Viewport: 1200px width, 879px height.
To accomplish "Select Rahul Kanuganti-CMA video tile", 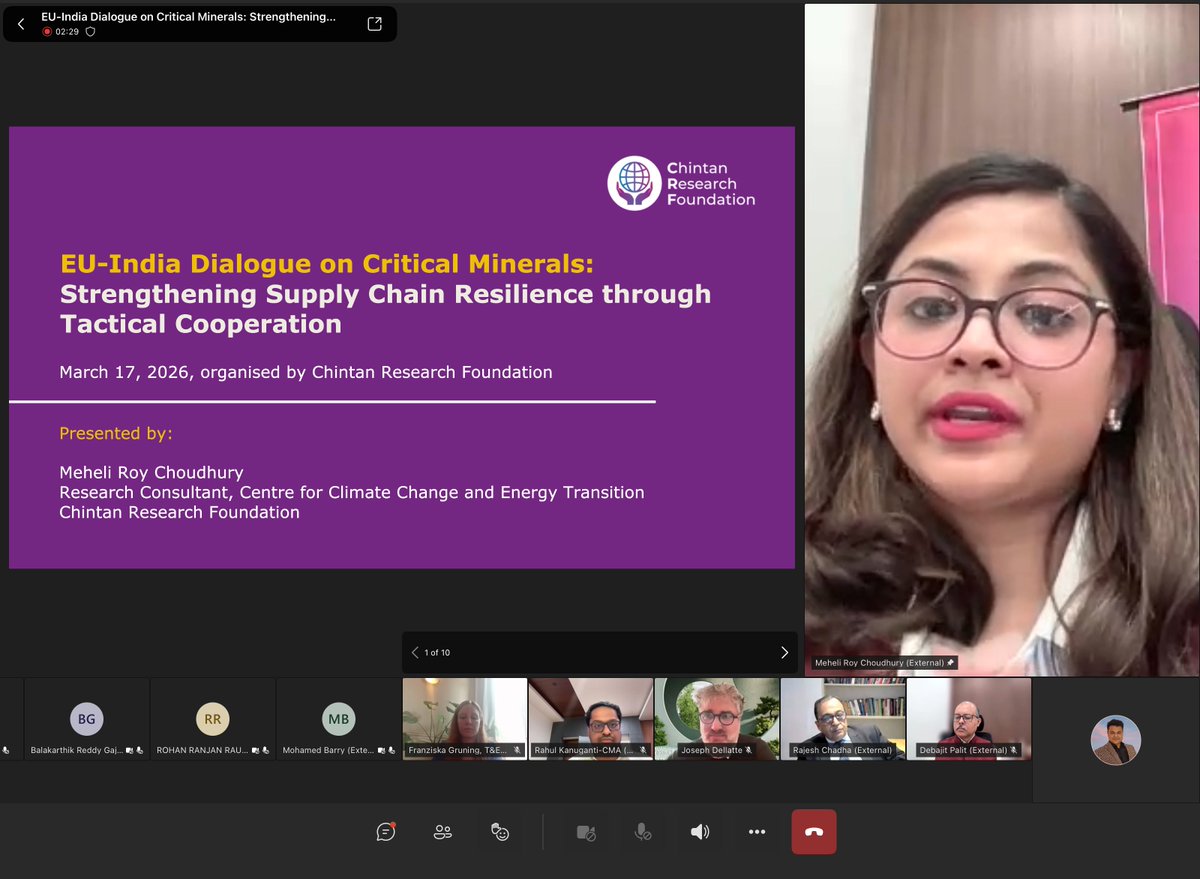I will click(x=591, y=719).
